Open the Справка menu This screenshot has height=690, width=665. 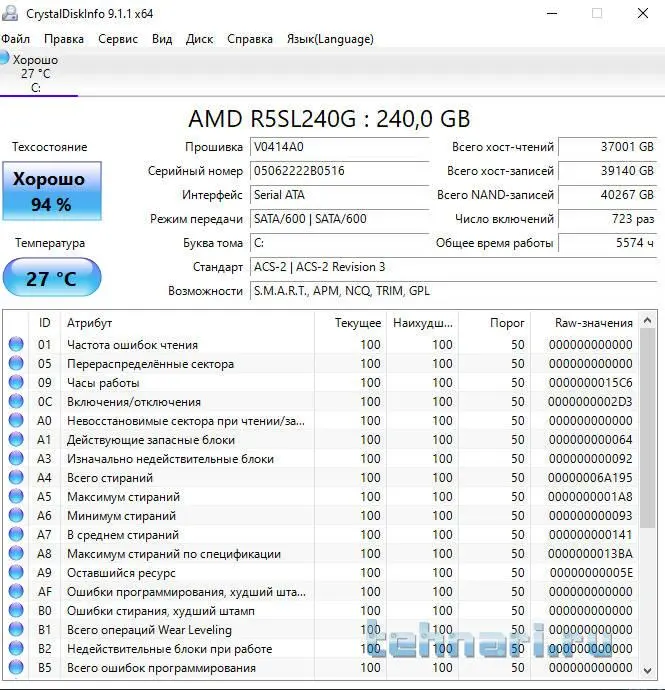point(250,39)
